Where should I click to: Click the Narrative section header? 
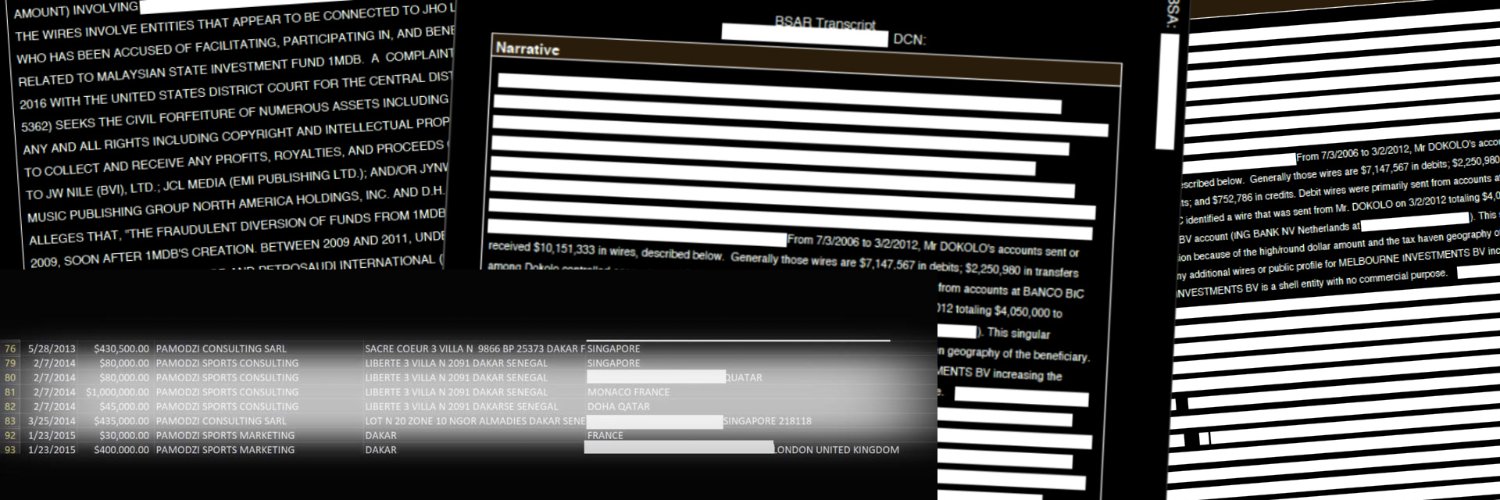[527, 49]
